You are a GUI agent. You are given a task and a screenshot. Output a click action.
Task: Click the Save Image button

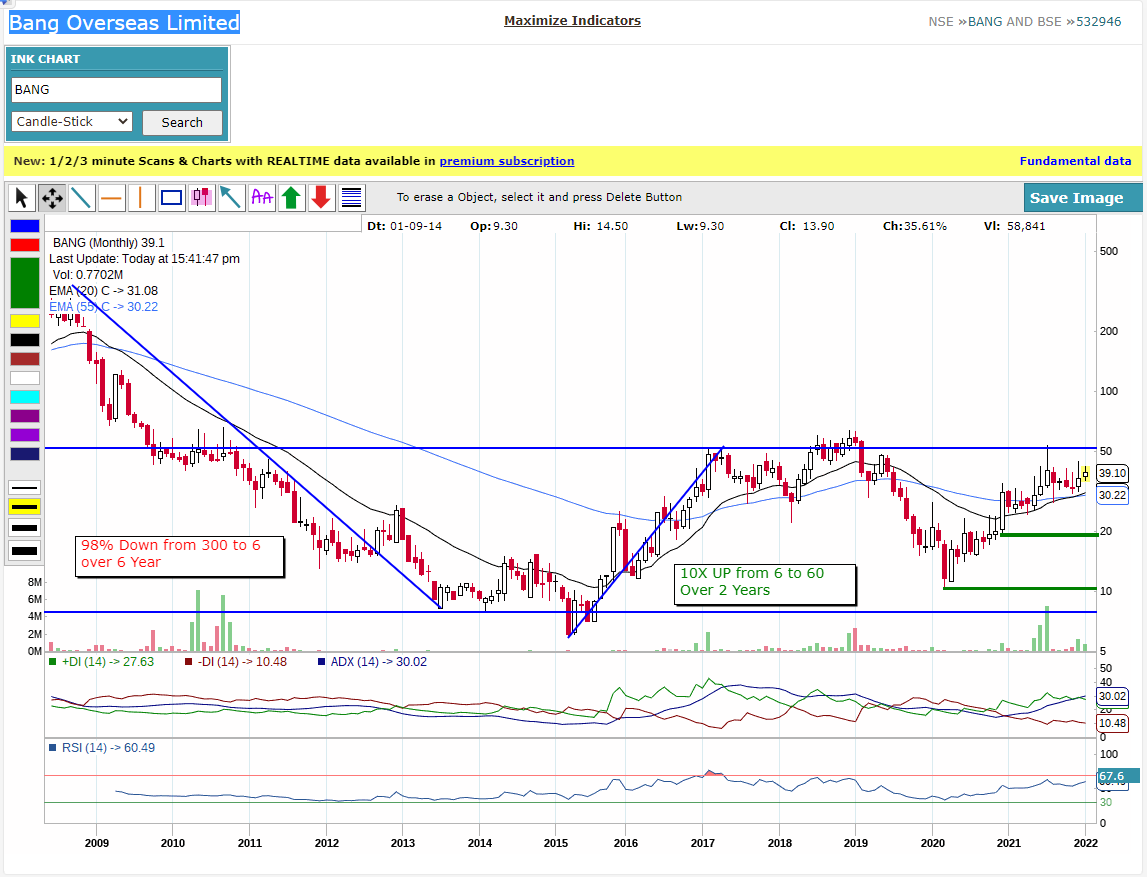1082,197
